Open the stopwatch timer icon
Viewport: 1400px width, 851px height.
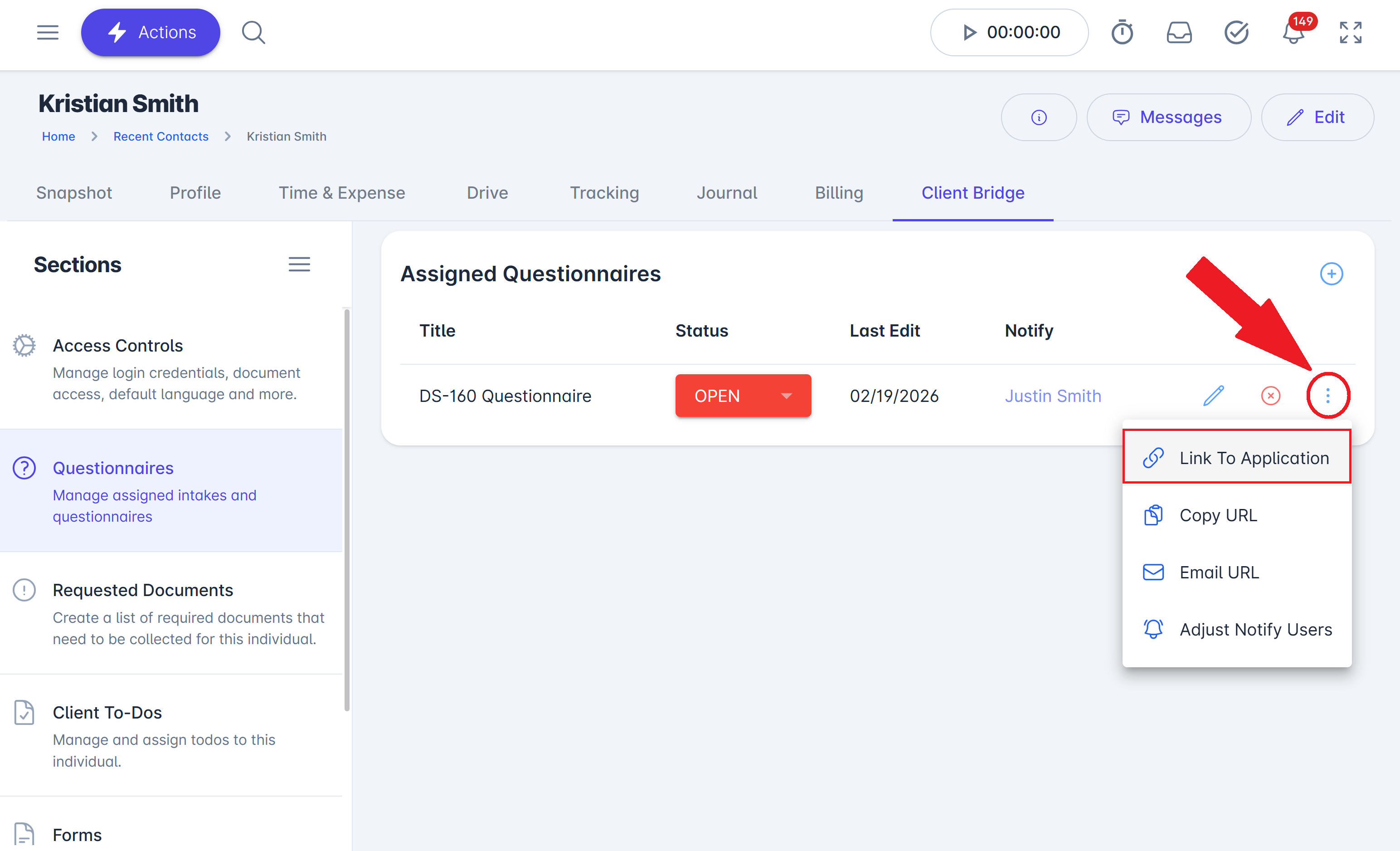[x=1122, y=32]
